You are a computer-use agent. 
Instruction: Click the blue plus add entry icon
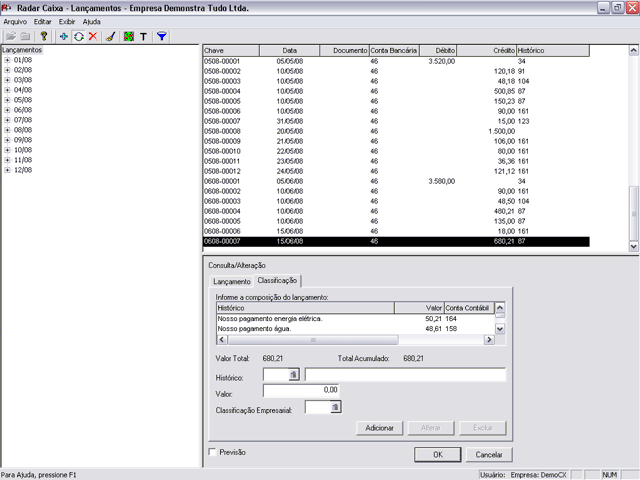point(65,35)
